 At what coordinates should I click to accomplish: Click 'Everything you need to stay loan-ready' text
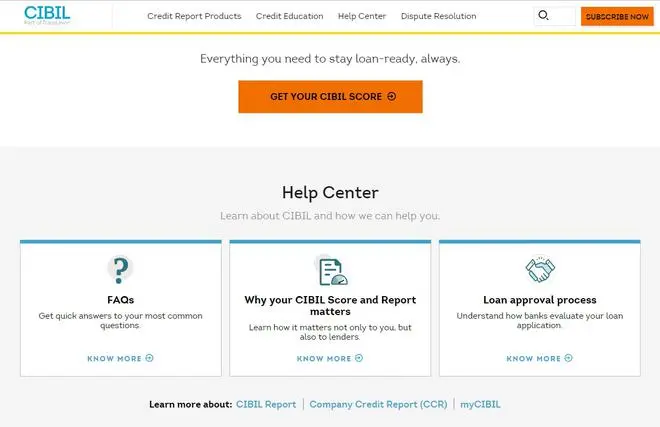(x=330, y=59)
